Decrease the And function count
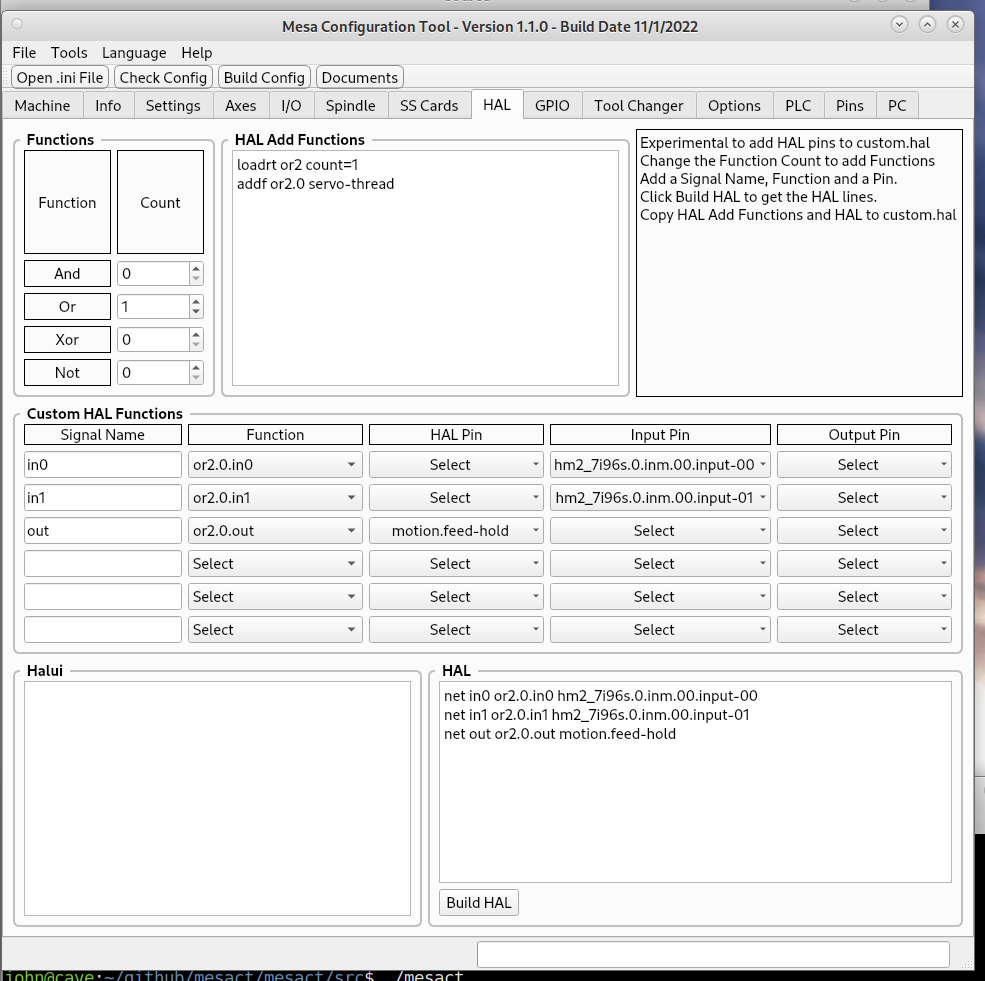The height and width of the screenshot is (981, 985). pyautogui.click(x=196, y=279)
